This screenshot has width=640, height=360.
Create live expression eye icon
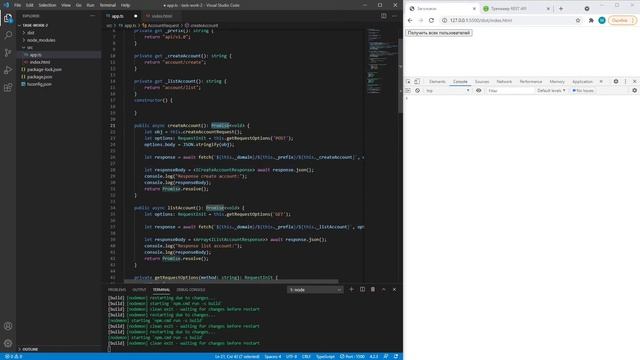(x=479, y=91)
